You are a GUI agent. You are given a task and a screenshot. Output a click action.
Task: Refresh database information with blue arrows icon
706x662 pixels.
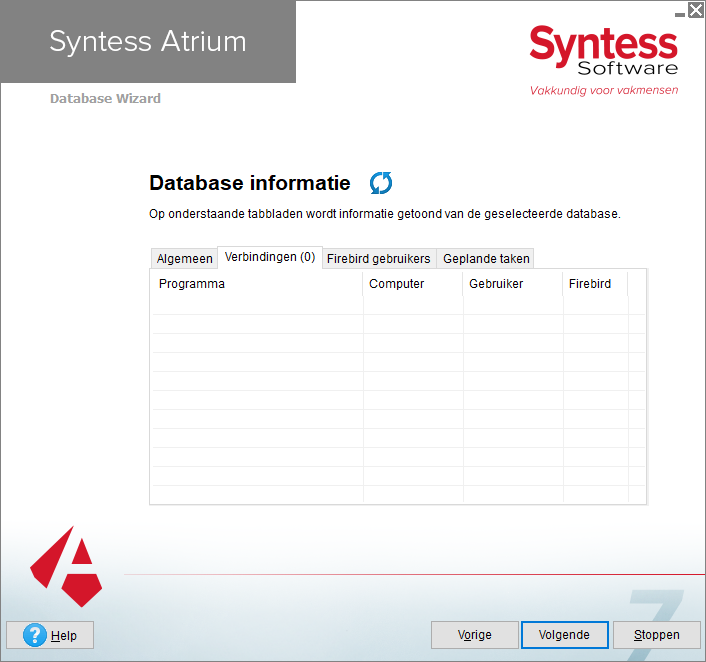pyautogui.click(x=381, y=183)
